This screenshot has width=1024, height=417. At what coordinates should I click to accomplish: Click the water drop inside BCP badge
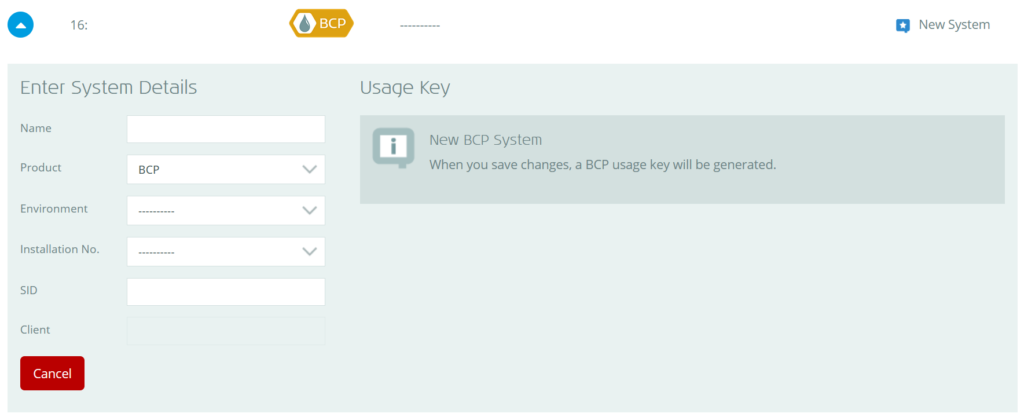(305, 24)
